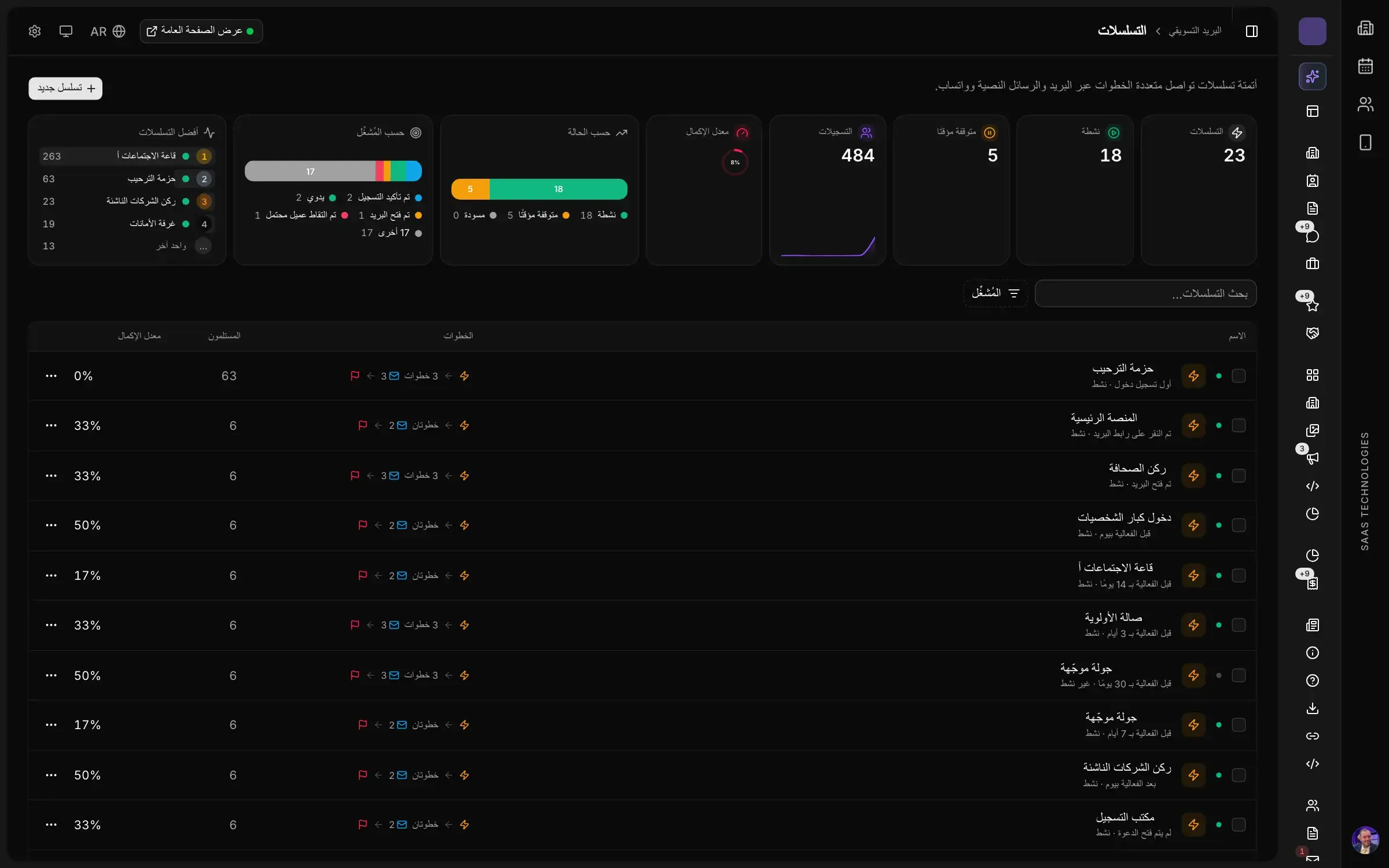
Task: Open the star icon with +9 badge
Action: point(1312,305)
